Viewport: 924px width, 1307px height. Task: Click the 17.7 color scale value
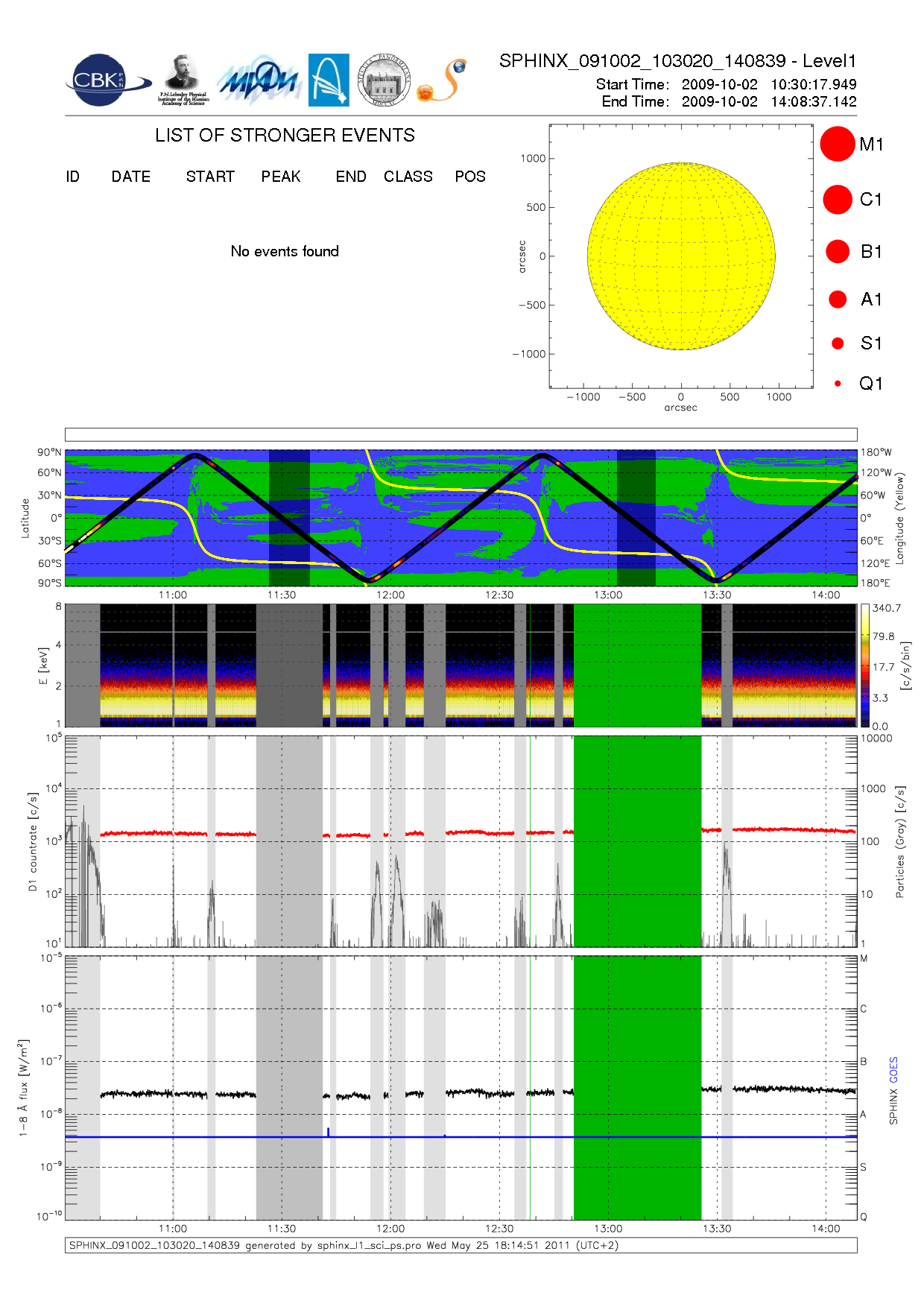[x=884, y=667]
